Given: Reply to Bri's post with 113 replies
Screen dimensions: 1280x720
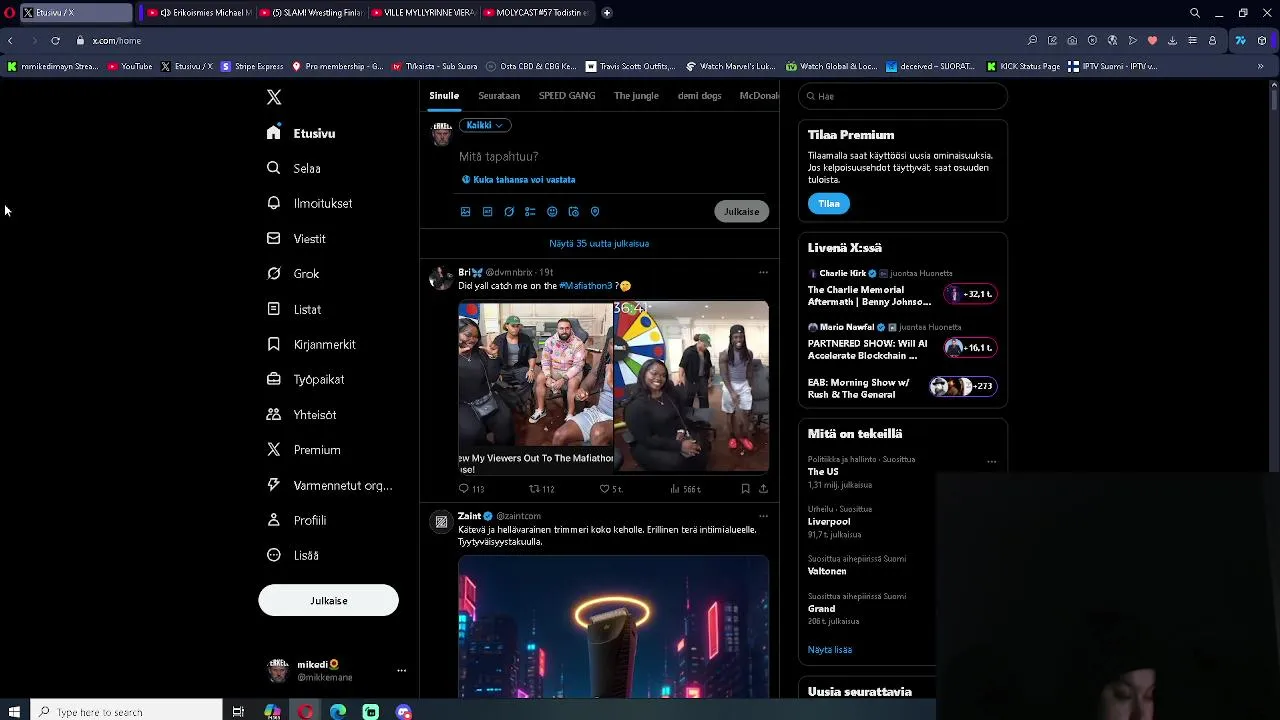Looking at the screenshot, I should point(471,489).
